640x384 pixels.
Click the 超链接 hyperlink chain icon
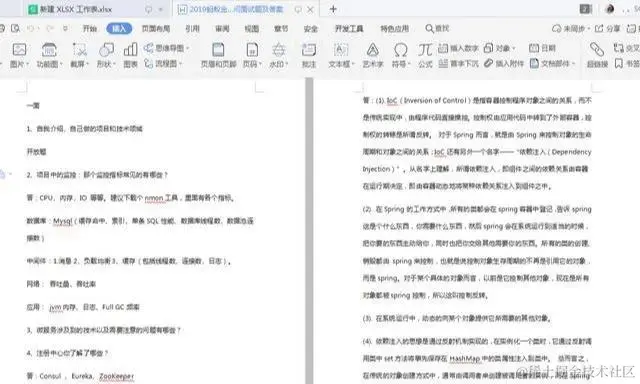[597, 50]
